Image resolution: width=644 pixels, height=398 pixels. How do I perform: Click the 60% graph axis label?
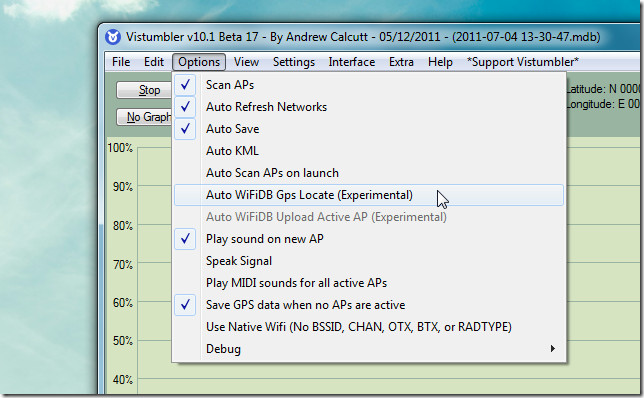(x=122, y=303)
